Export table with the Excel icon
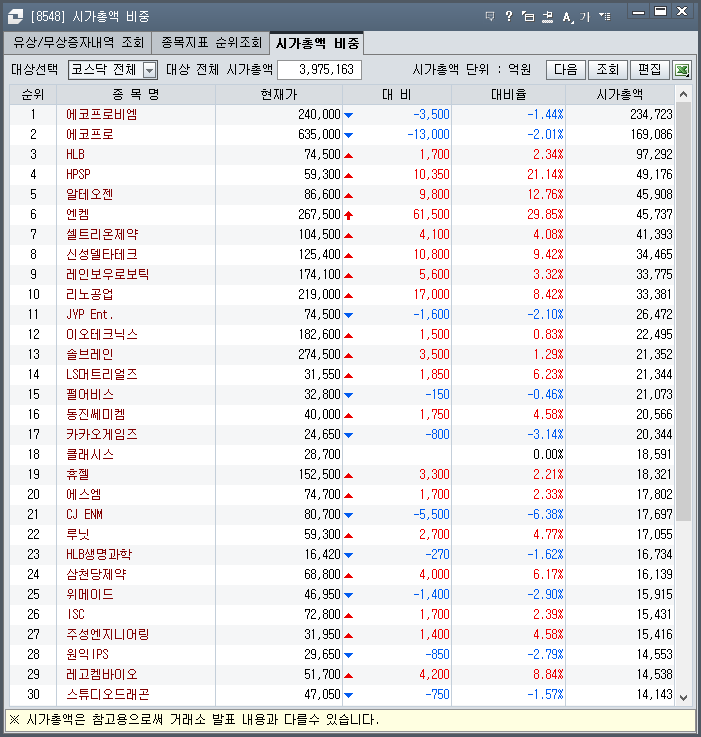Image resolution: width=701 pixels, height=737 pixels. point(682,70)
